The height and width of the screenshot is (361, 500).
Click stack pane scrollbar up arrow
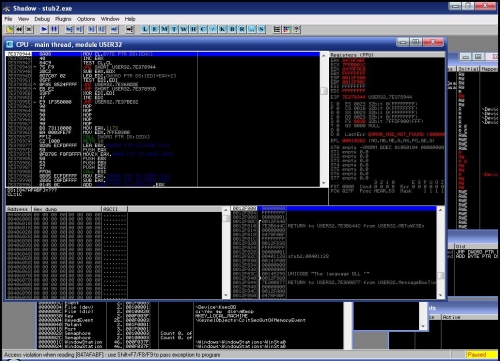(x=440, y=210)
